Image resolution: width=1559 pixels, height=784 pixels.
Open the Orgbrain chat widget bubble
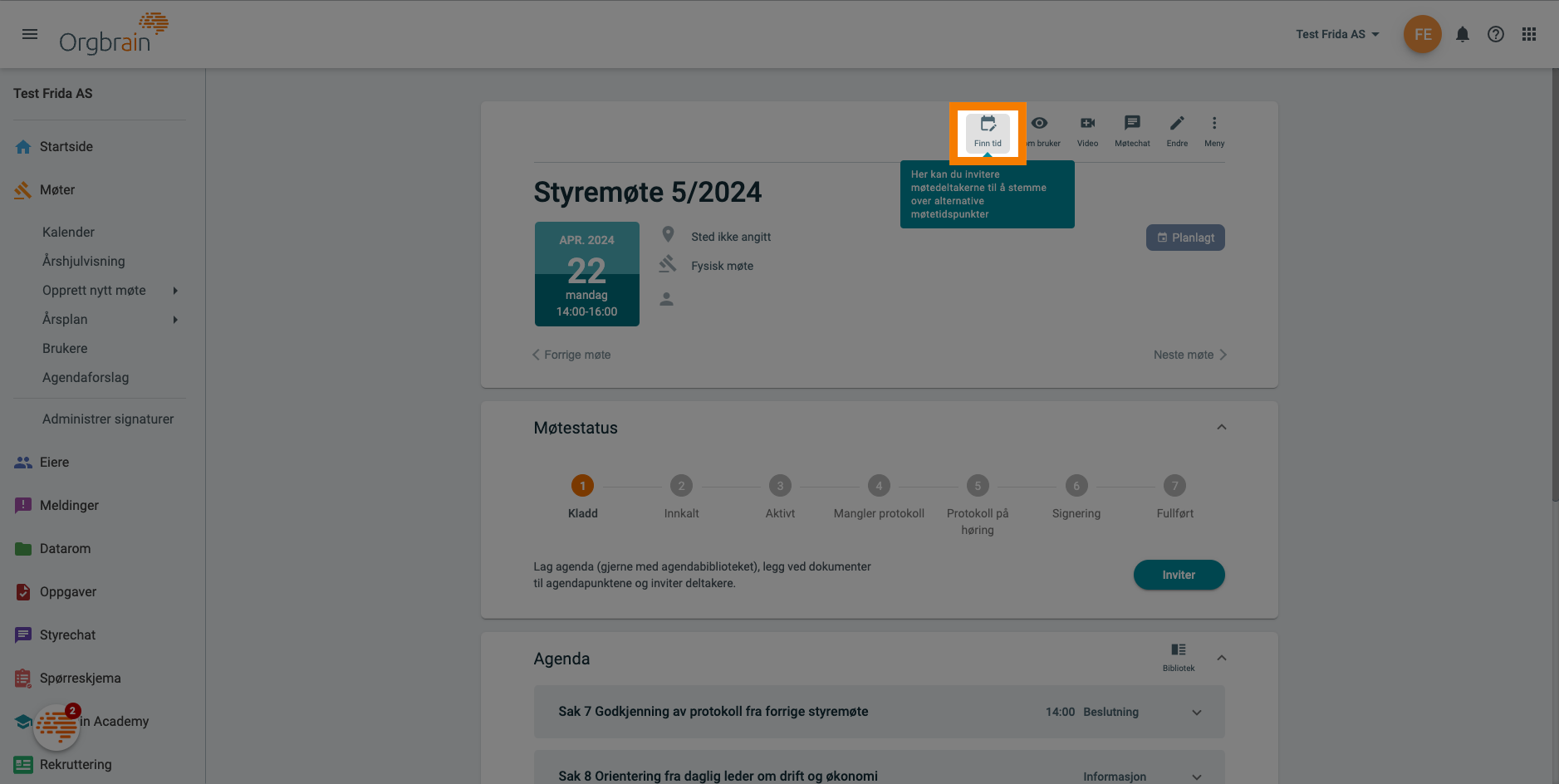56,727
